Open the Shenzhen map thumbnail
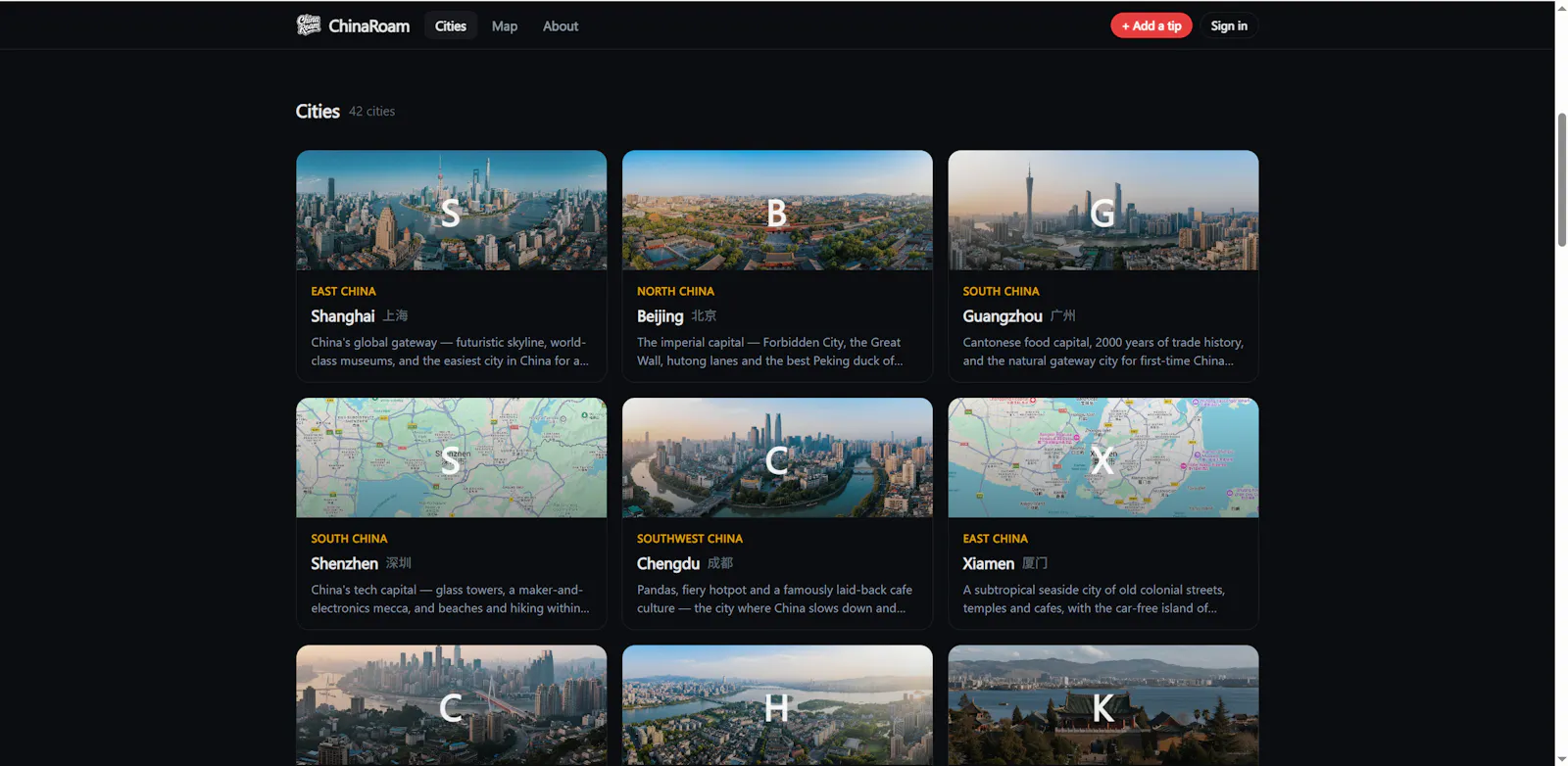1568x766 pixels. pyautogui.click(x=452, y=457)
